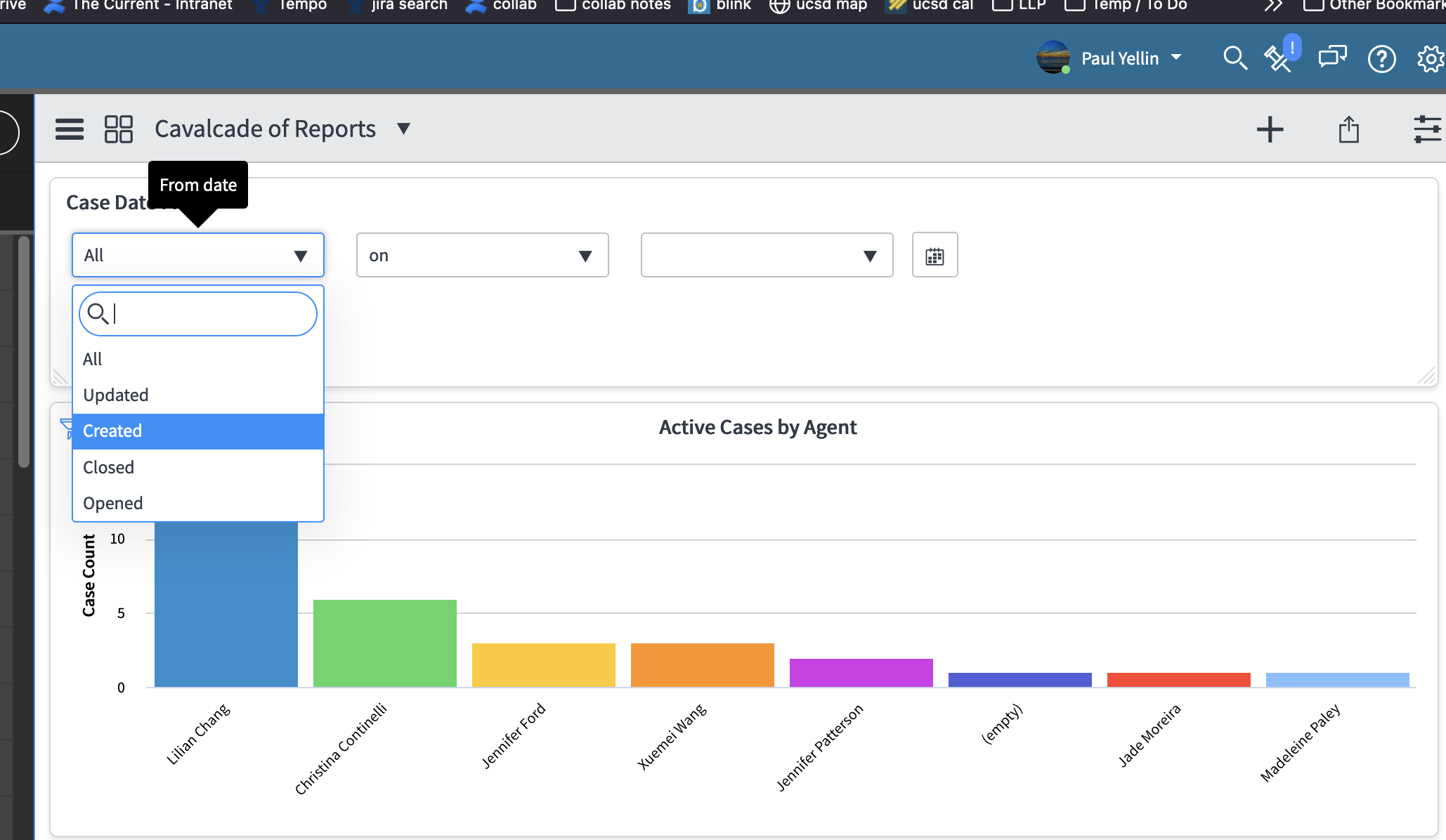Viewport: 1446px width, 840px height.
Task: Open the Connect chat sidebar icon
Action: pos(1332,58)
